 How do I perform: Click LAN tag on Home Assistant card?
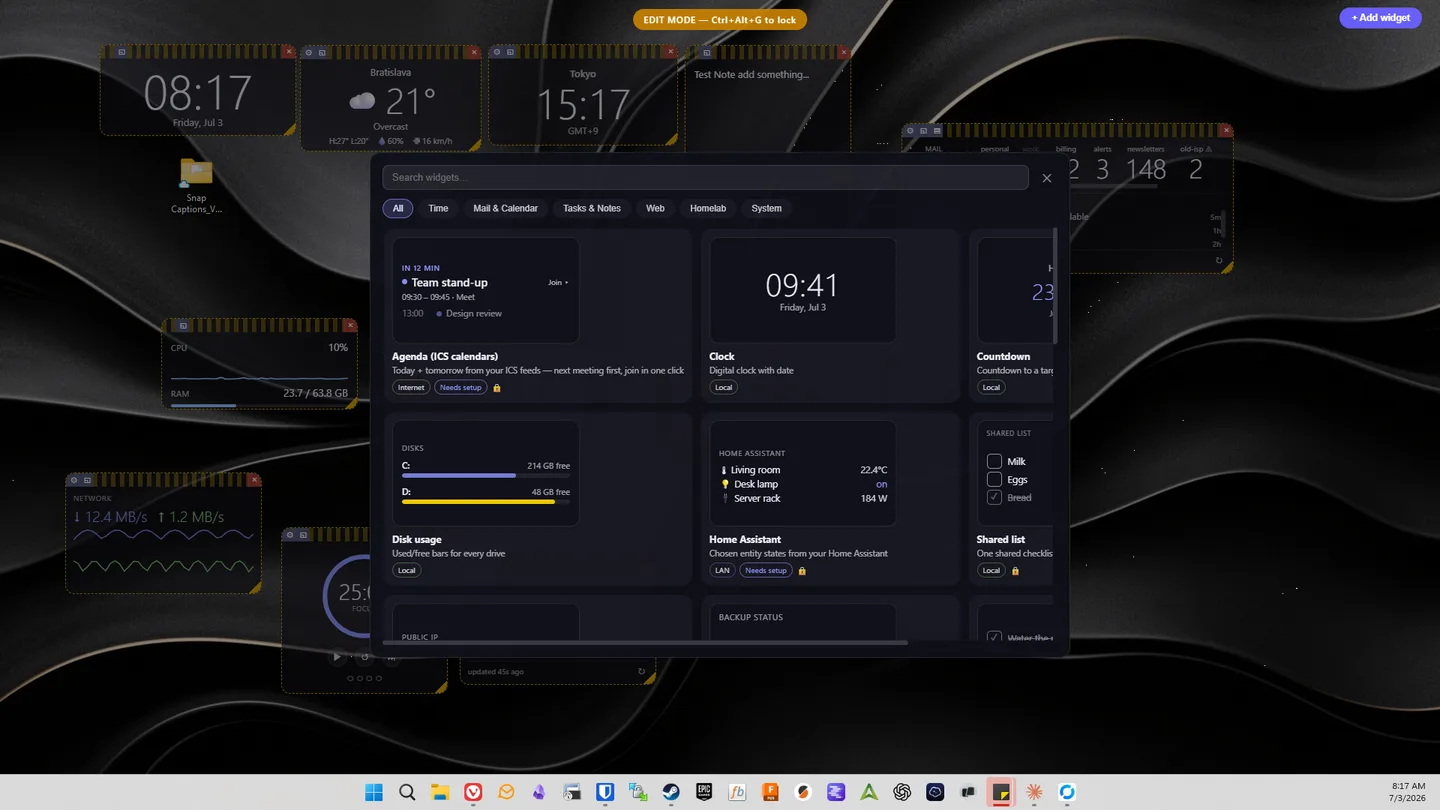click(x=722, y=571)
